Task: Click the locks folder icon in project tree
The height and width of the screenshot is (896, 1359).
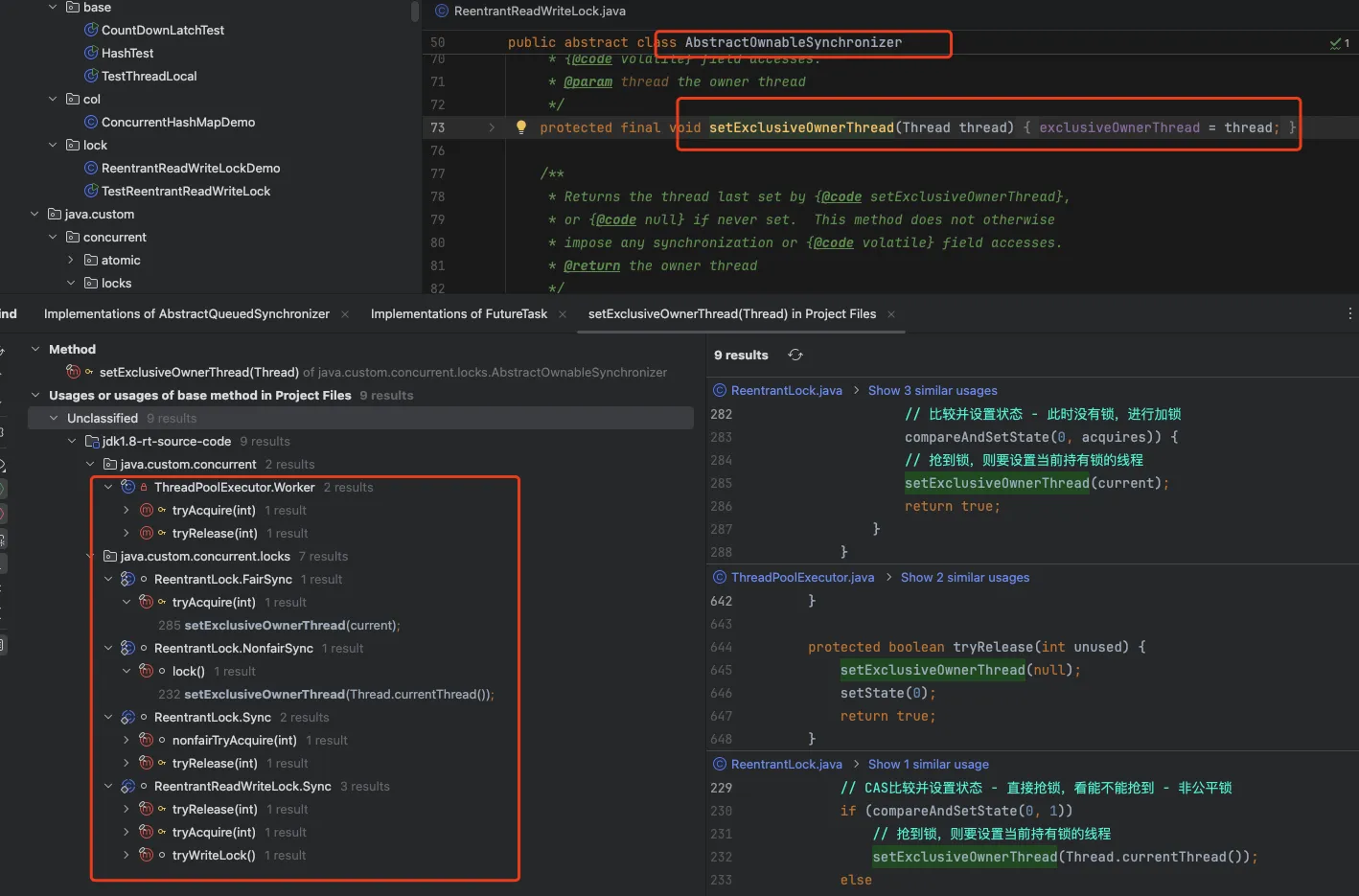Action: point(91,283)
